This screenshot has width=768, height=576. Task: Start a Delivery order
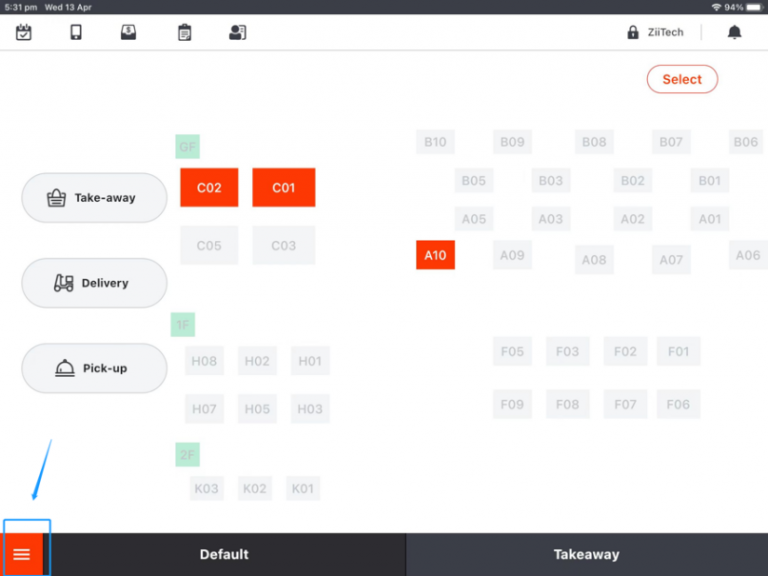pyautogui.click(x=94, y=283)
